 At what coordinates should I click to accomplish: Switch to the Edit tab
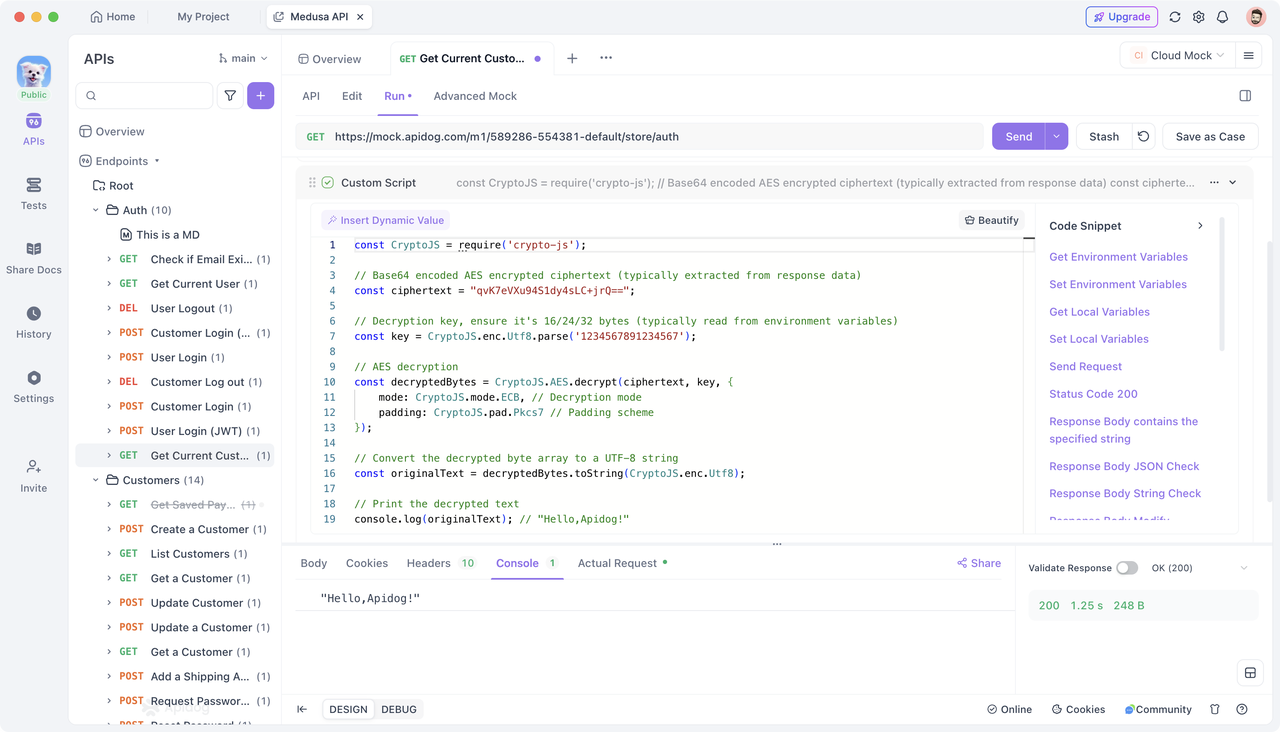point(352,96)
